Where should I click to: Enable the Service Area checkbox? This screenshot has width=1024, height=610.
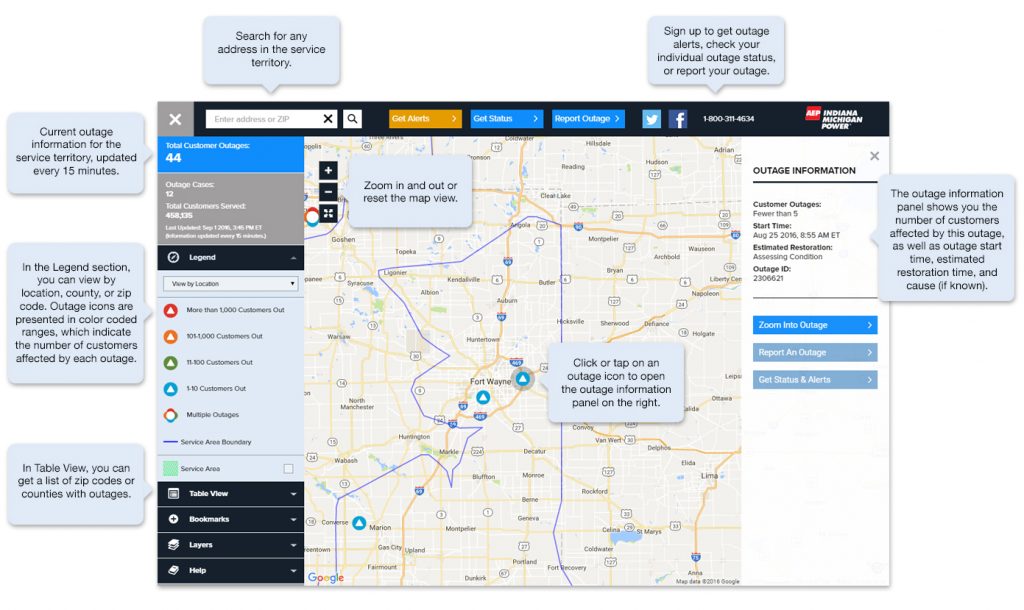click(290, 467)
